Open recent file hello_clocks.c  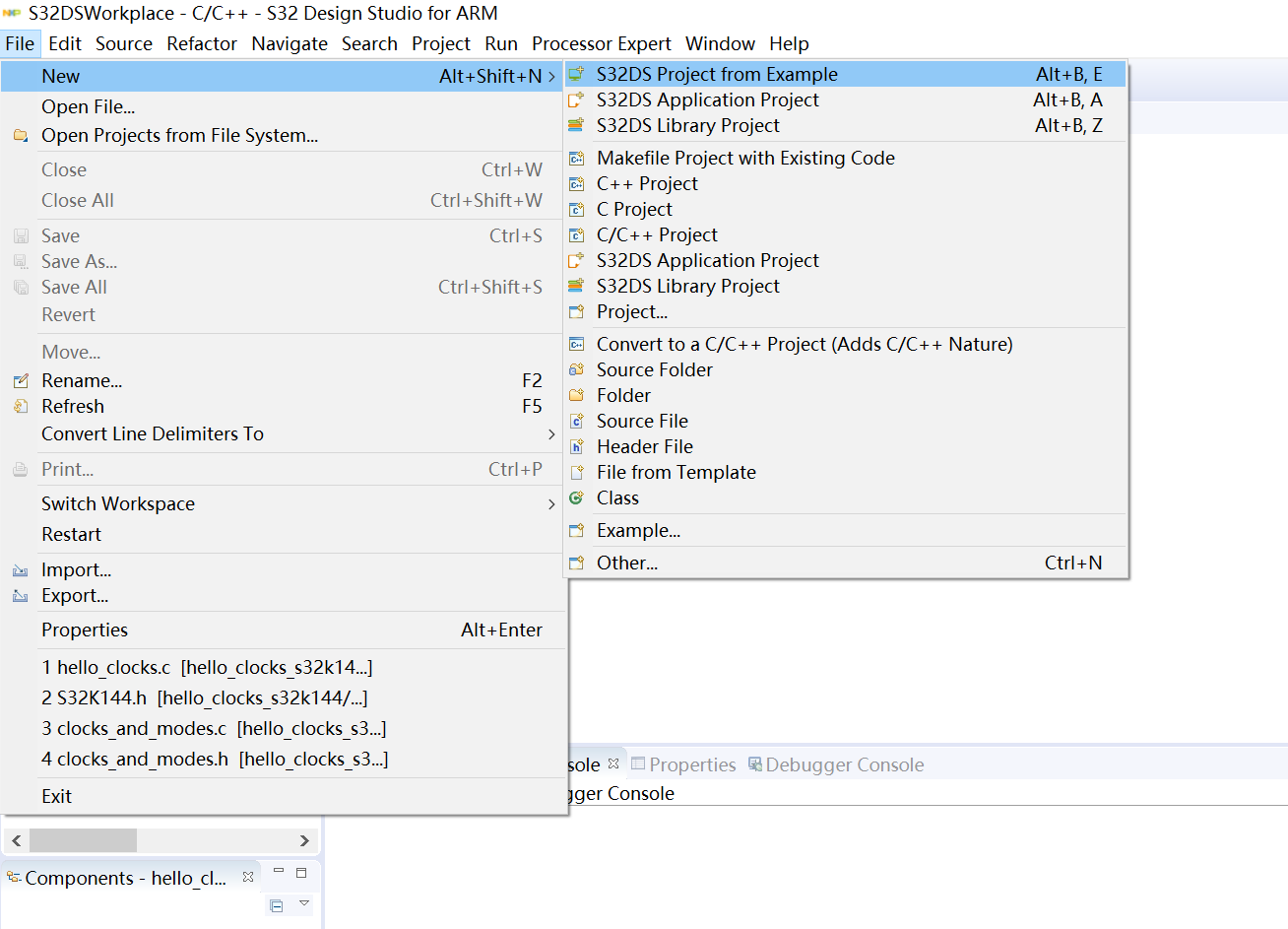207,668
